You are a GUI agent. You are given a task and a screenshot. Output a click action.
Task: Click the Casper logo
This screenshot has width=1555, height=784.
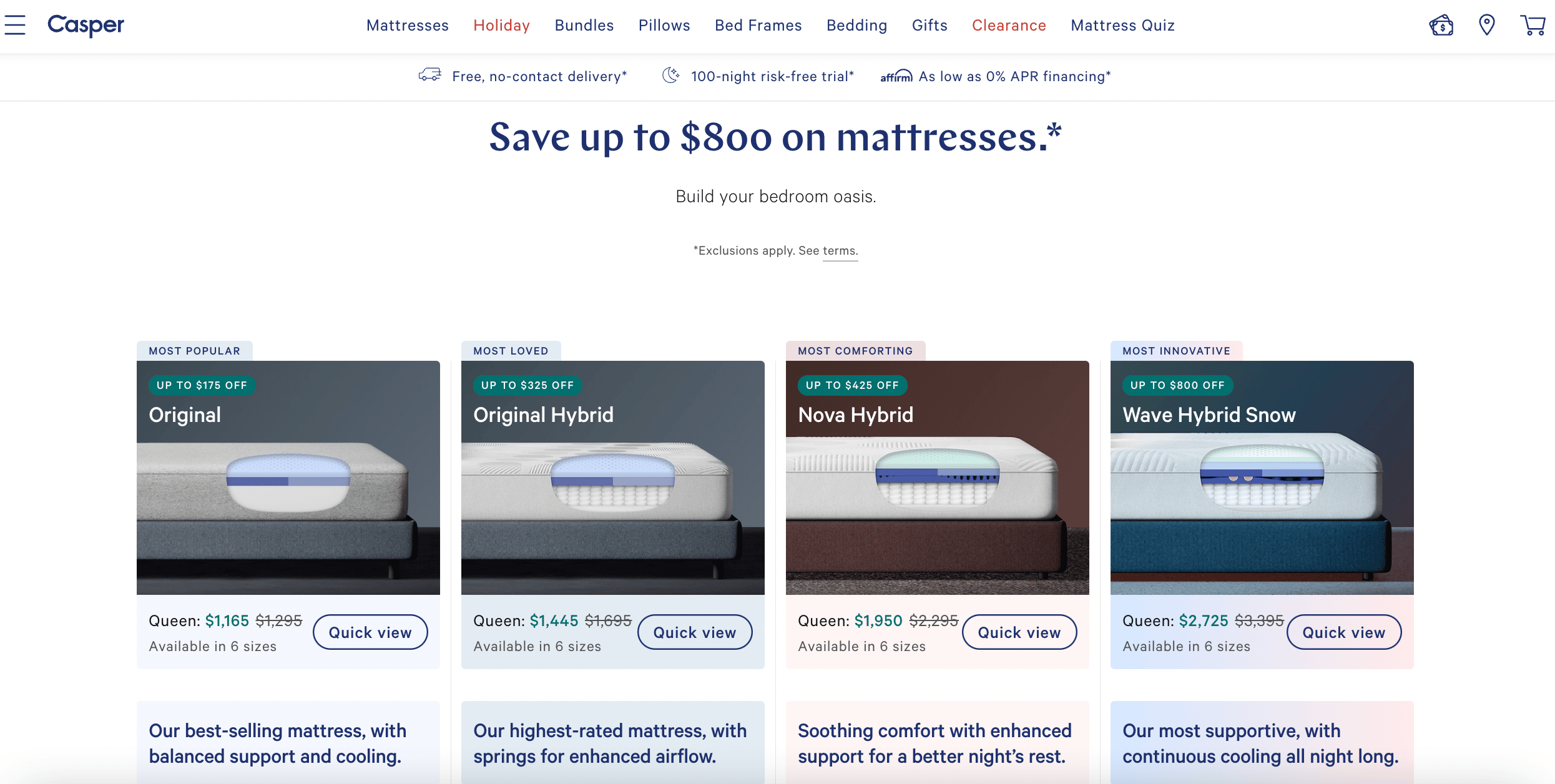[x=86, y=25]
